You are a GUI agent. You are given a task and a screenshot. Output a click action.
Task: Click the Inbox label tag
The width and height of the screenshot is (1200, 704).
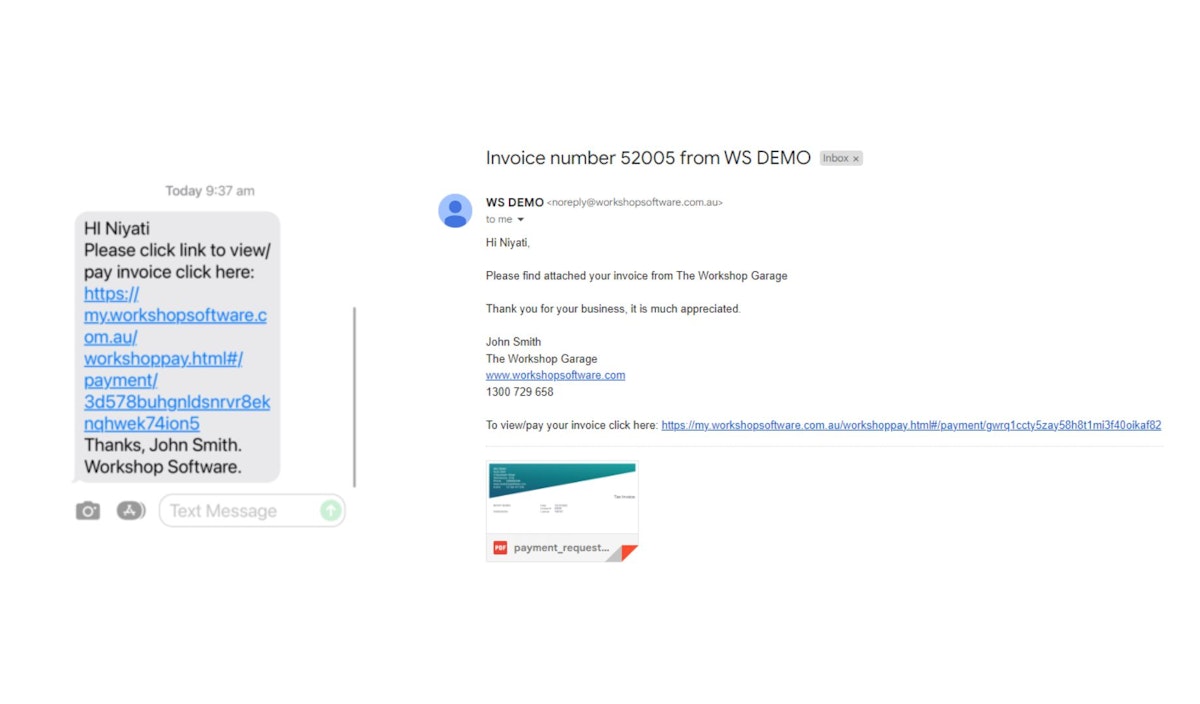coord(835,158)
